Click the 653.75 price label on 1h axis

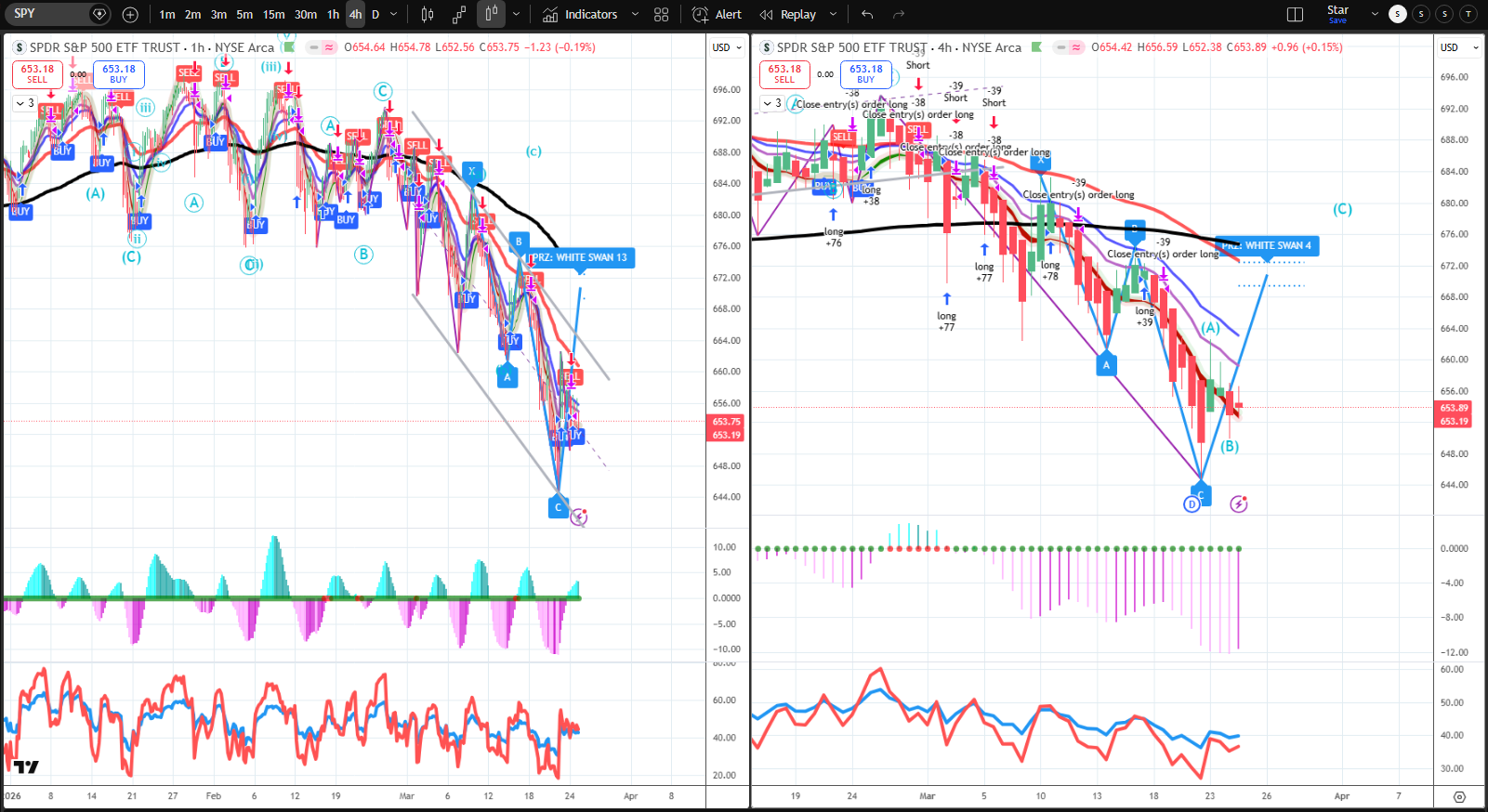[x=727, y=422]
